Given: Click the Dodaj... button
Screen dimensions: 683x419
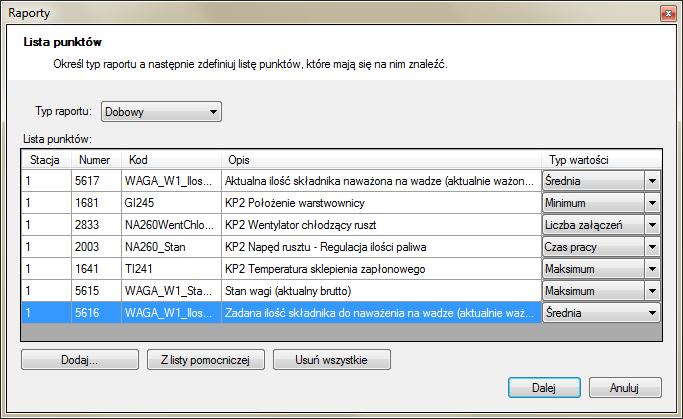Looking at the screenshot, I should 80,360.
